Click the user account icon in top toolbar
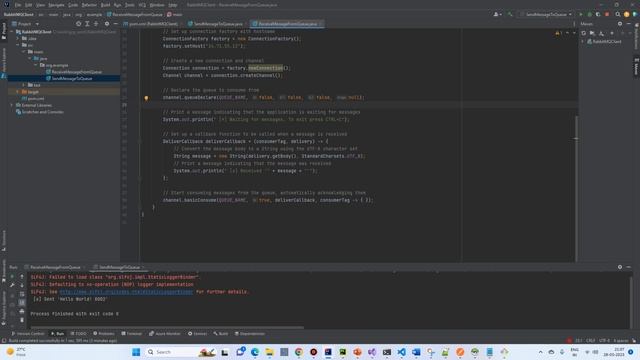This screenshot has height=360, width=640. pos(497,14)
